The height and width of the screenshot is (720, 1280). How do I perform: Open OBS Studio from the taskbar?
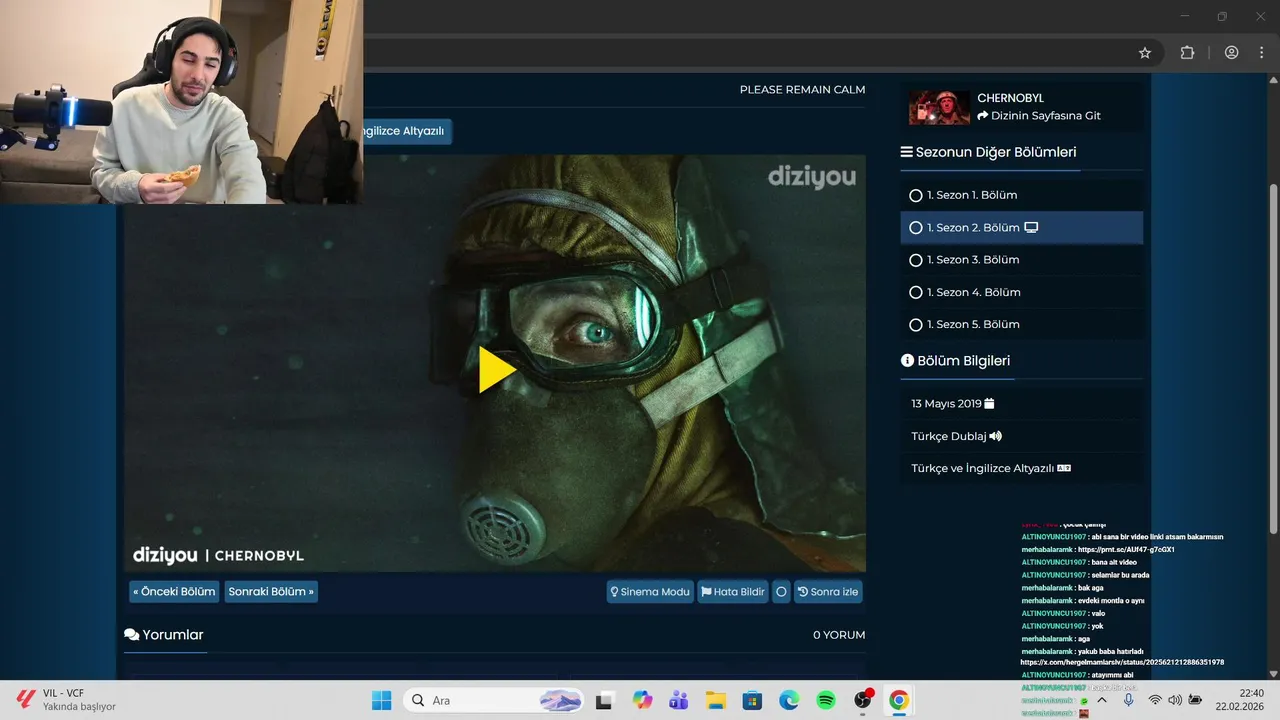pos(863,700)
